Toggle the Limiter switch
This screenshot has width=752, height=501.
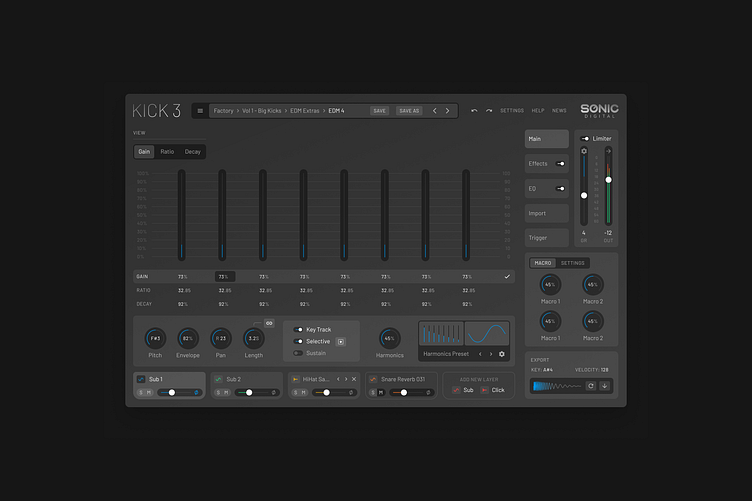(585, 139)
